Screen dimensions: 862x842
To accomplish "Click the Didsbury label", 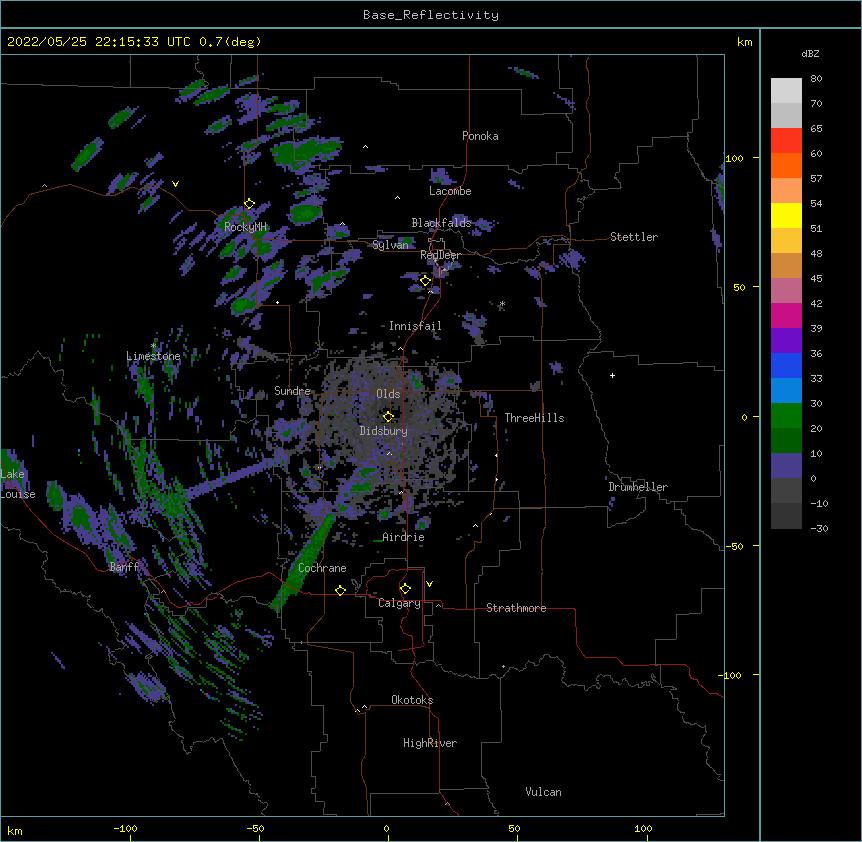I will pos(384,431).
